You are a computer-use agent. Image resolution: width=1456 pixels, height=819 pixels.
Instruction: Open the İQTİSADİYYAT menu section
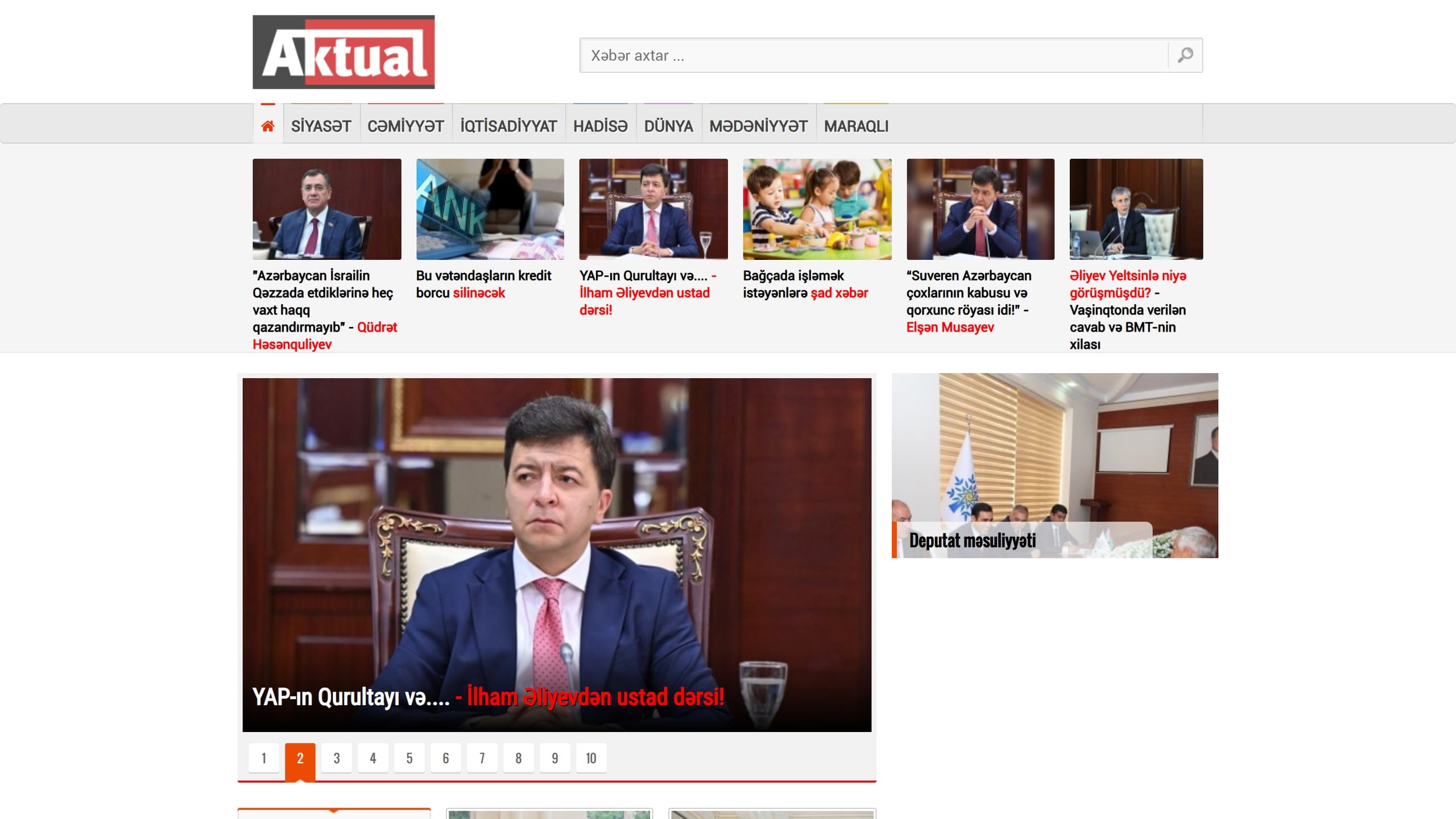[x=508, y=126]
